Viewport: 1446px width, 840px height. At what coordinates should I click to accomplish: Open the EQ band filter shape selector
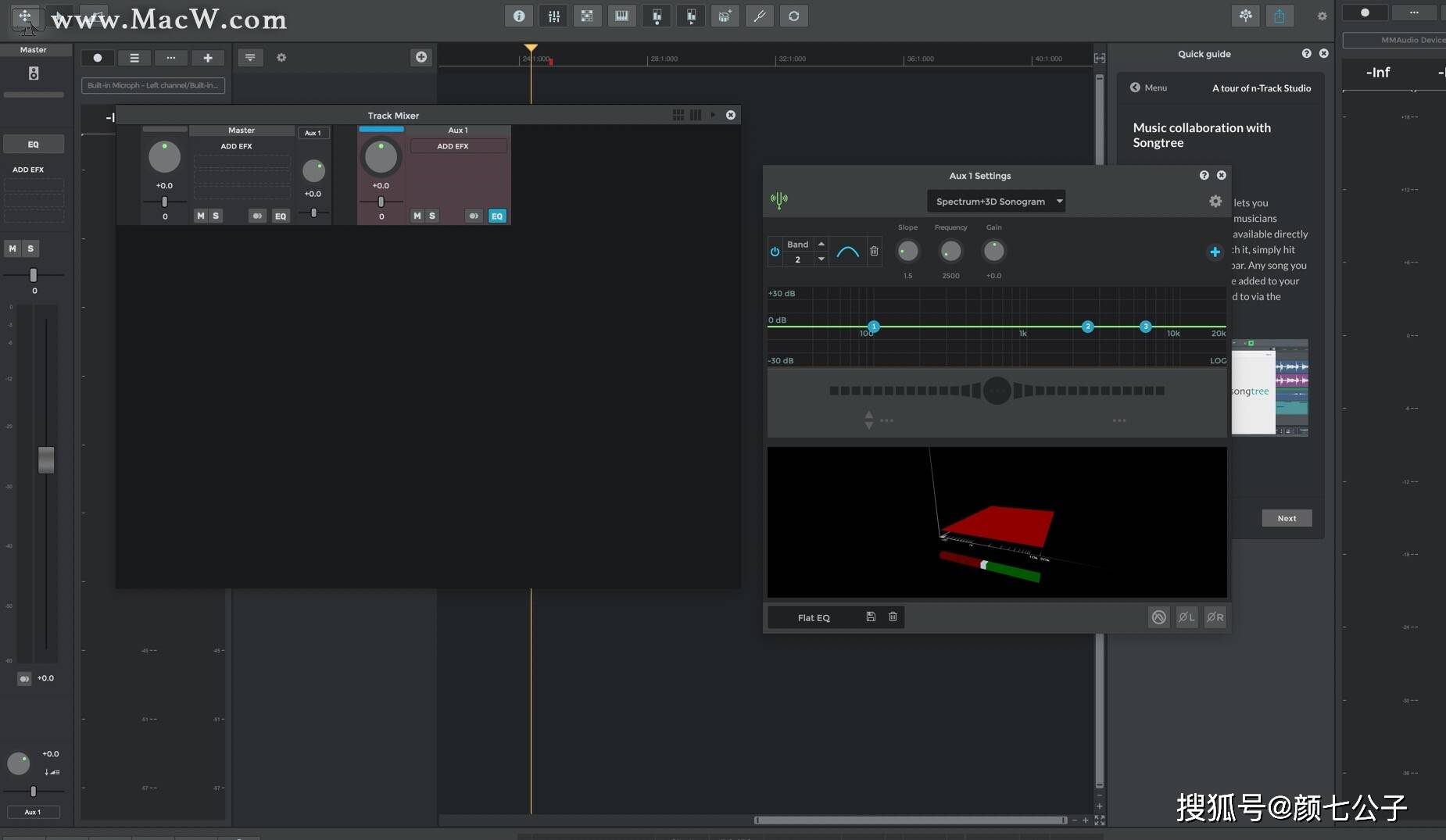click(847, 252)
